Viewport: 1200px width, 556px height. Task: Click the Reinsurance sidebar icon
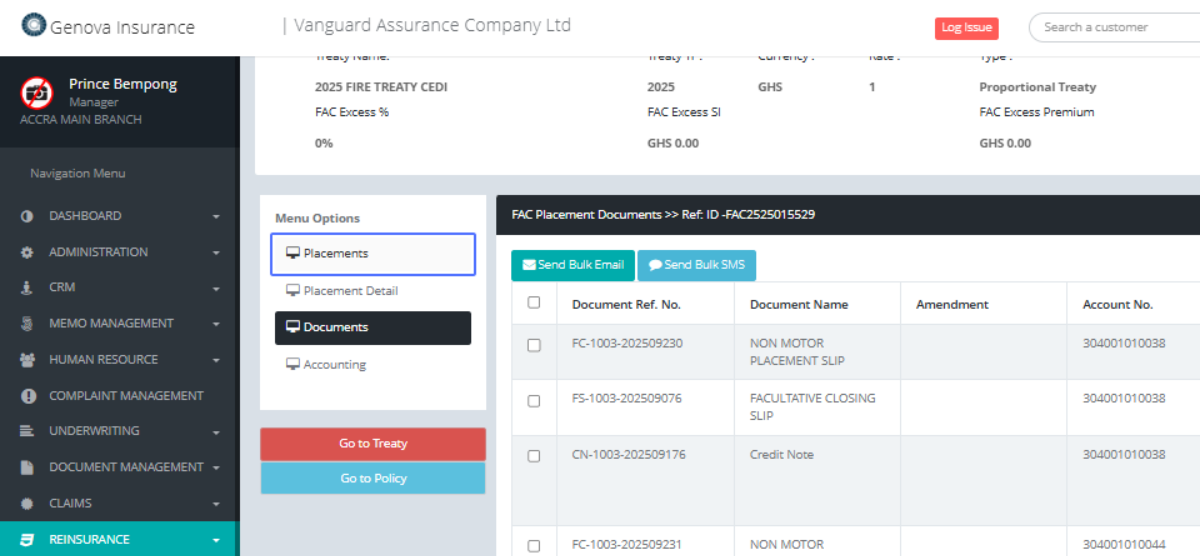(x=27, y=540)
